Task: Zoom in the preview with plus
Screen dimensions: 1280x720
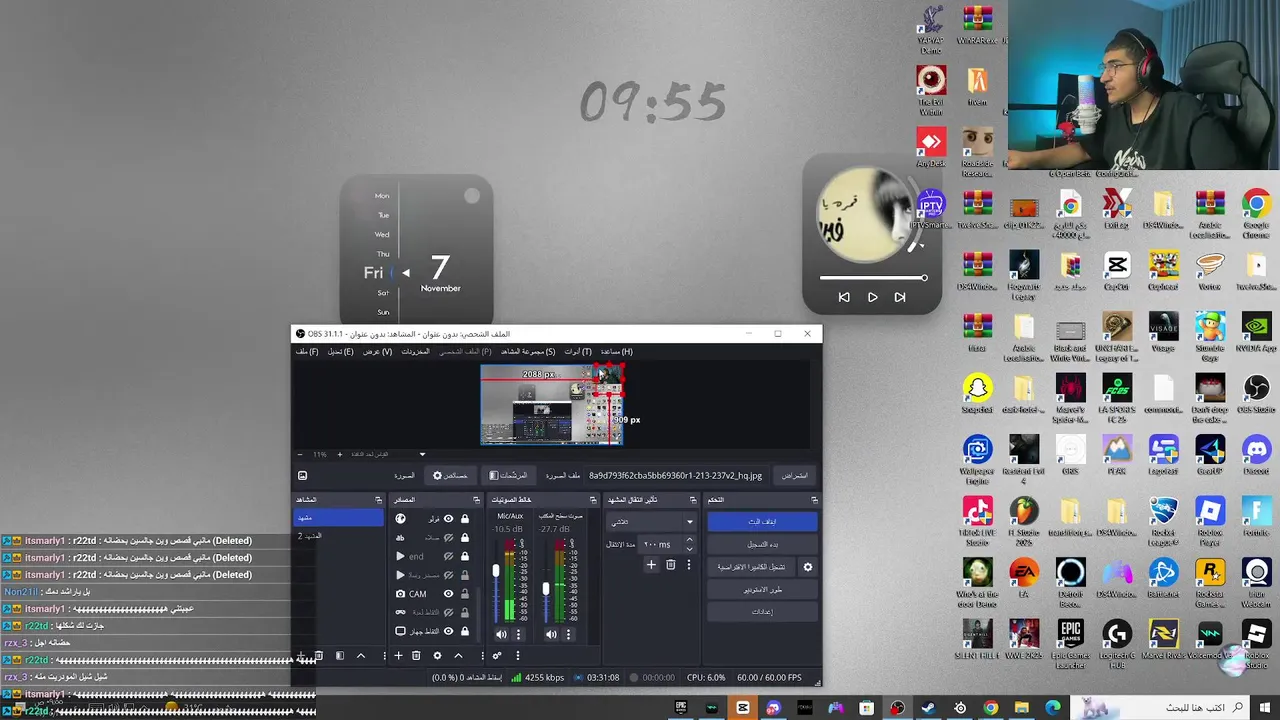Action: tap(340, 454)
